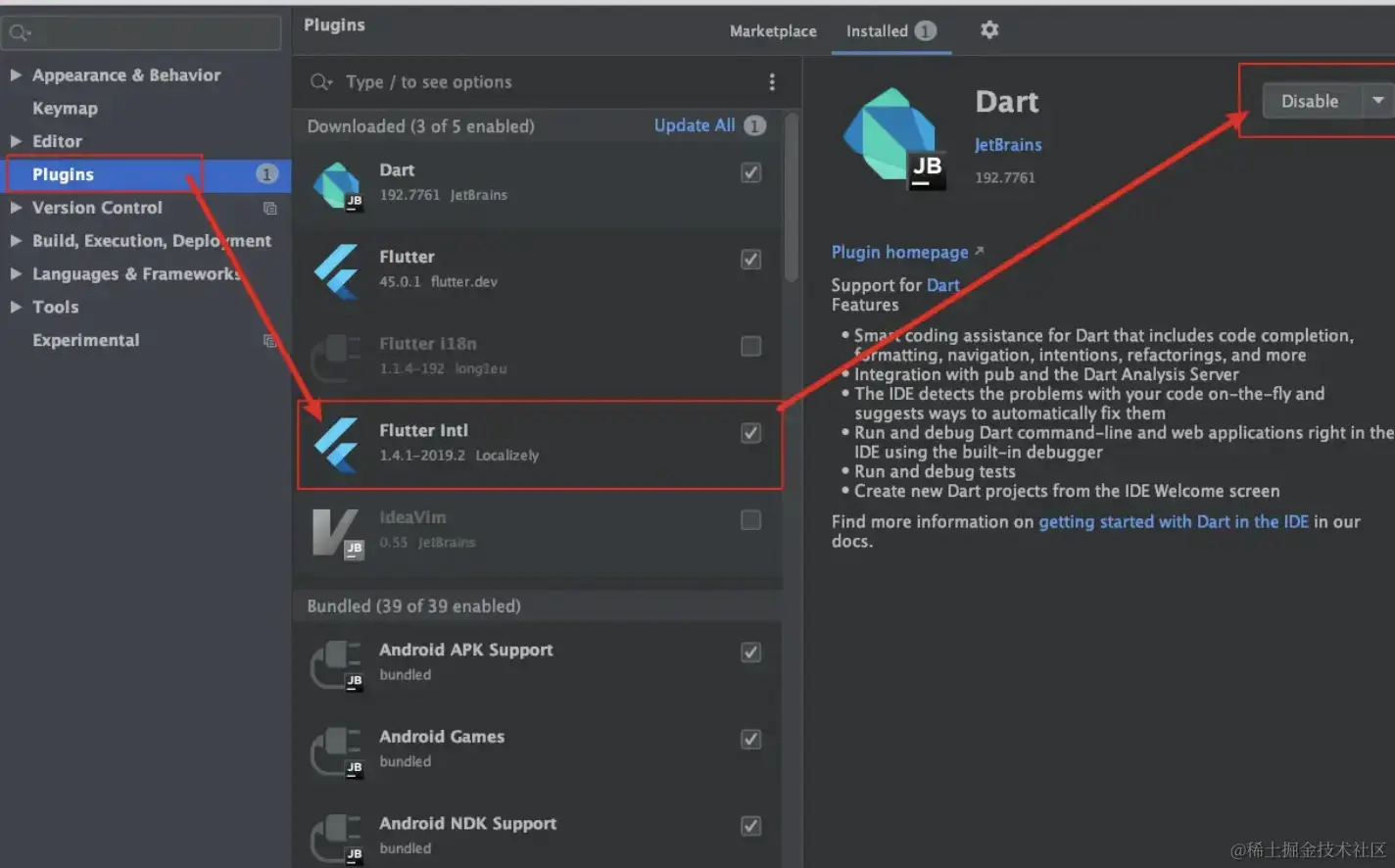Viewport: 1395px width, 868px height.
Task: Open getting started with Dart in the IDE link
Action: coord(1174,521)
